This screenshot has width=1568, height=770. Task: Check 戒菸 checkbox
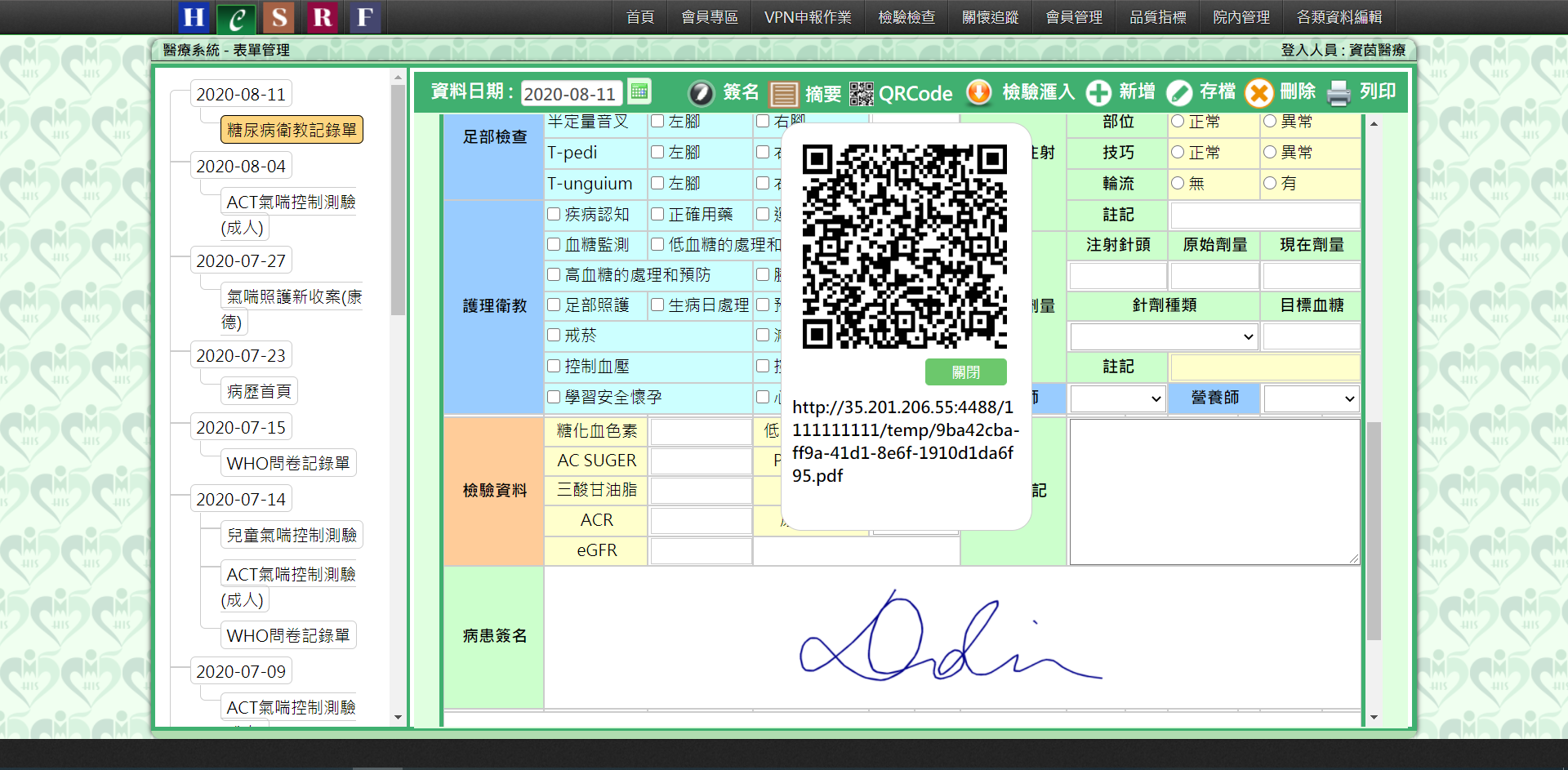pyautogui.click(x=554, y=335)
